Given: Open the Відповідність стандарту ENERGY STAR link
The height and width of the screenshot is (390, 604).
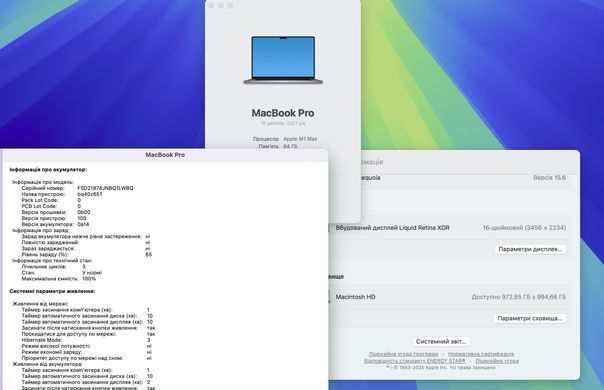Looking at the screenshot, I should 414,361.
